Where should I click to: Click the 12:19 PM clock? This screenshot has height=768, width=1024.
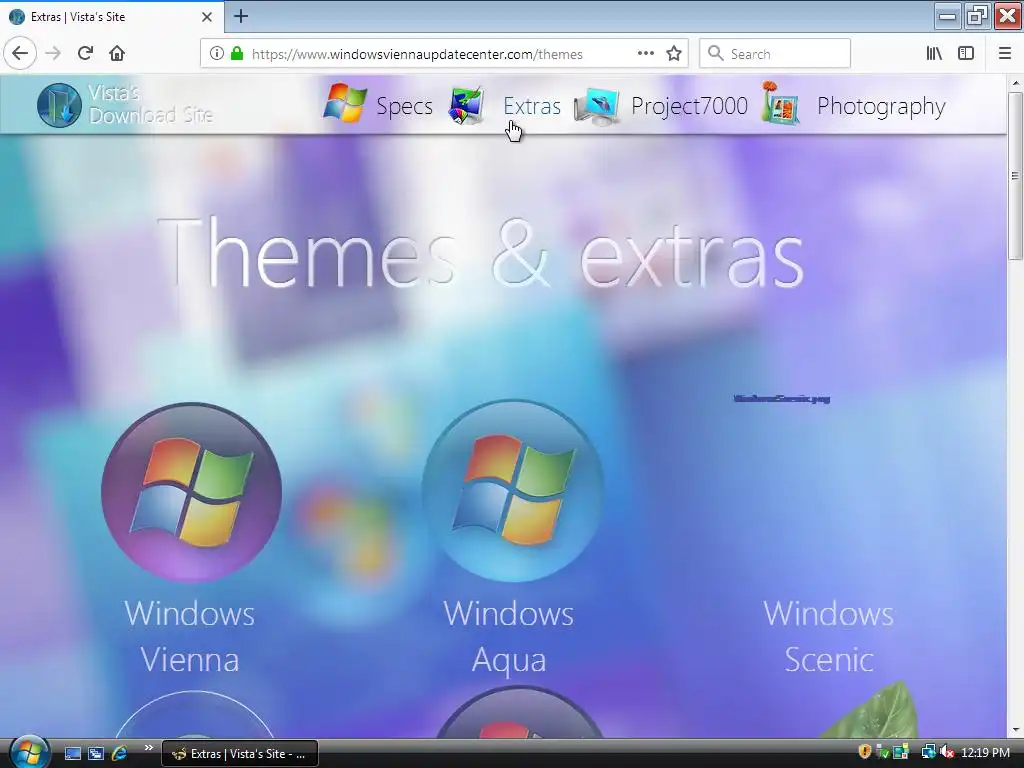(985, 753)
